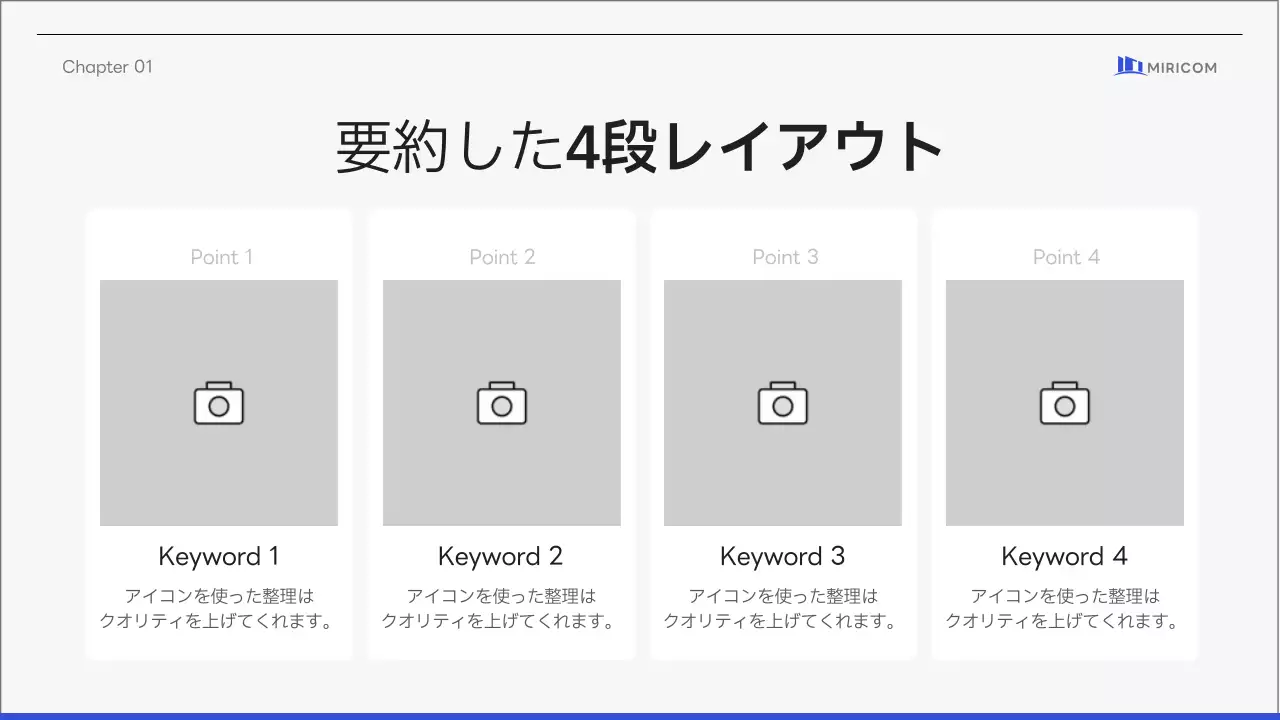Image resolution: width=1280 pixels, height=720 pixels.
Task: Click the camera icon in Point 4 card
Action: 1064,403
